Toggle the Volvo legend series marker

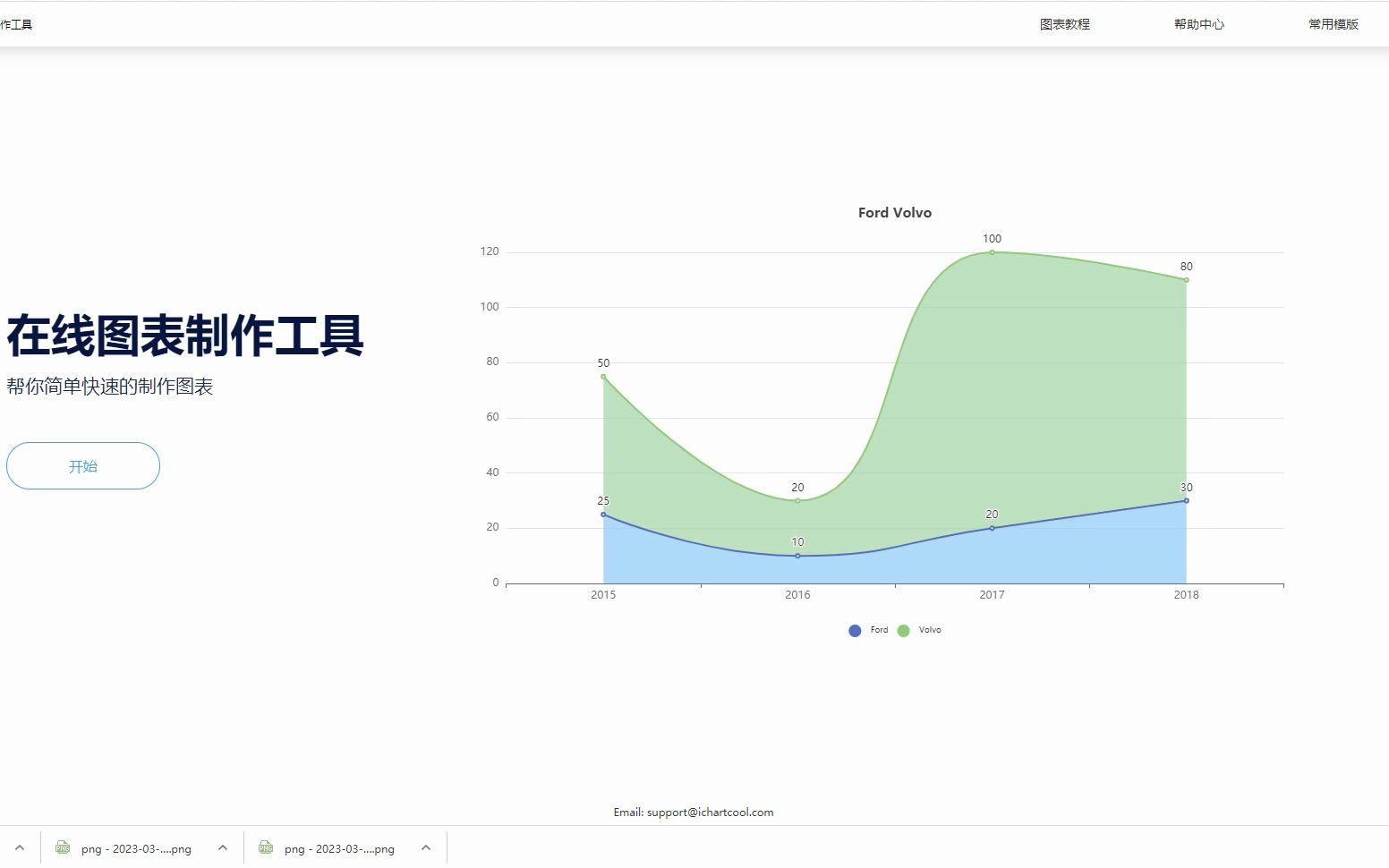903,630
